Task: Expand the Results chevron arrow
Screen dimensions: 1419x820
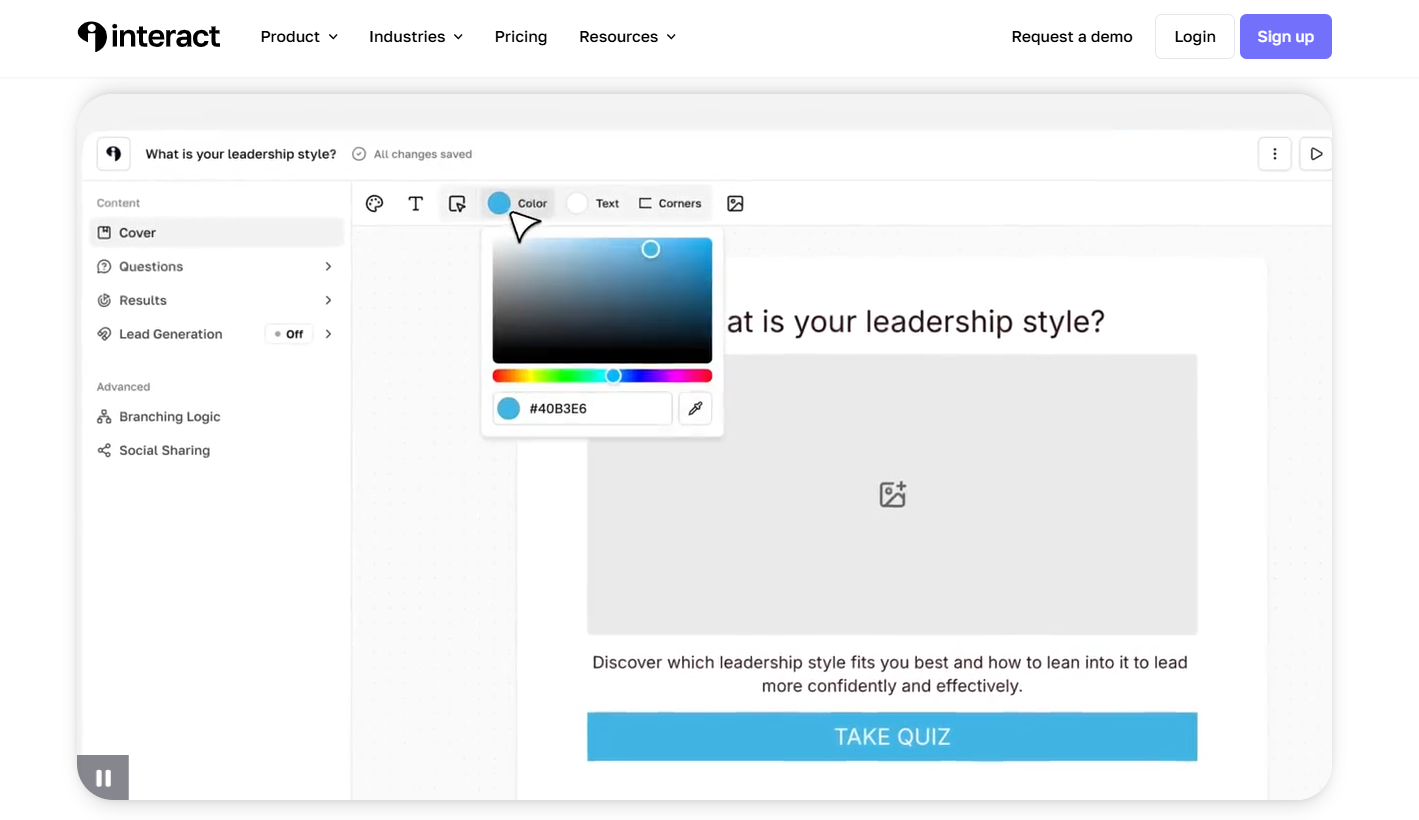Action: point(328,301)
